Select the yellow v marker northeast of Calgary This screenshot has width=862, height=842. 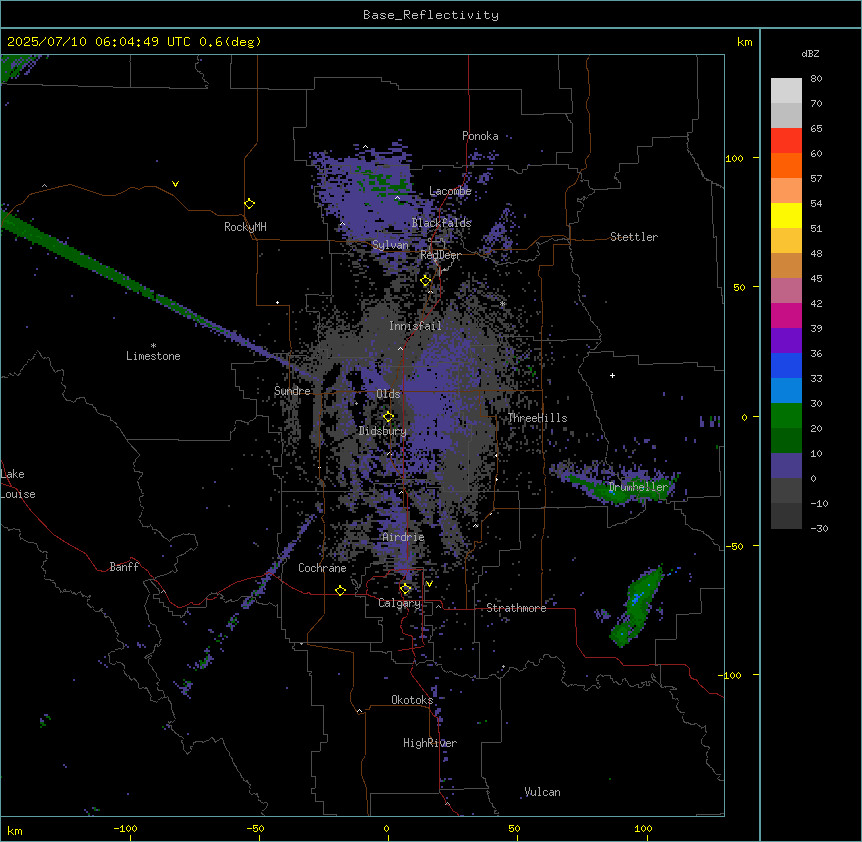[429, 584]
